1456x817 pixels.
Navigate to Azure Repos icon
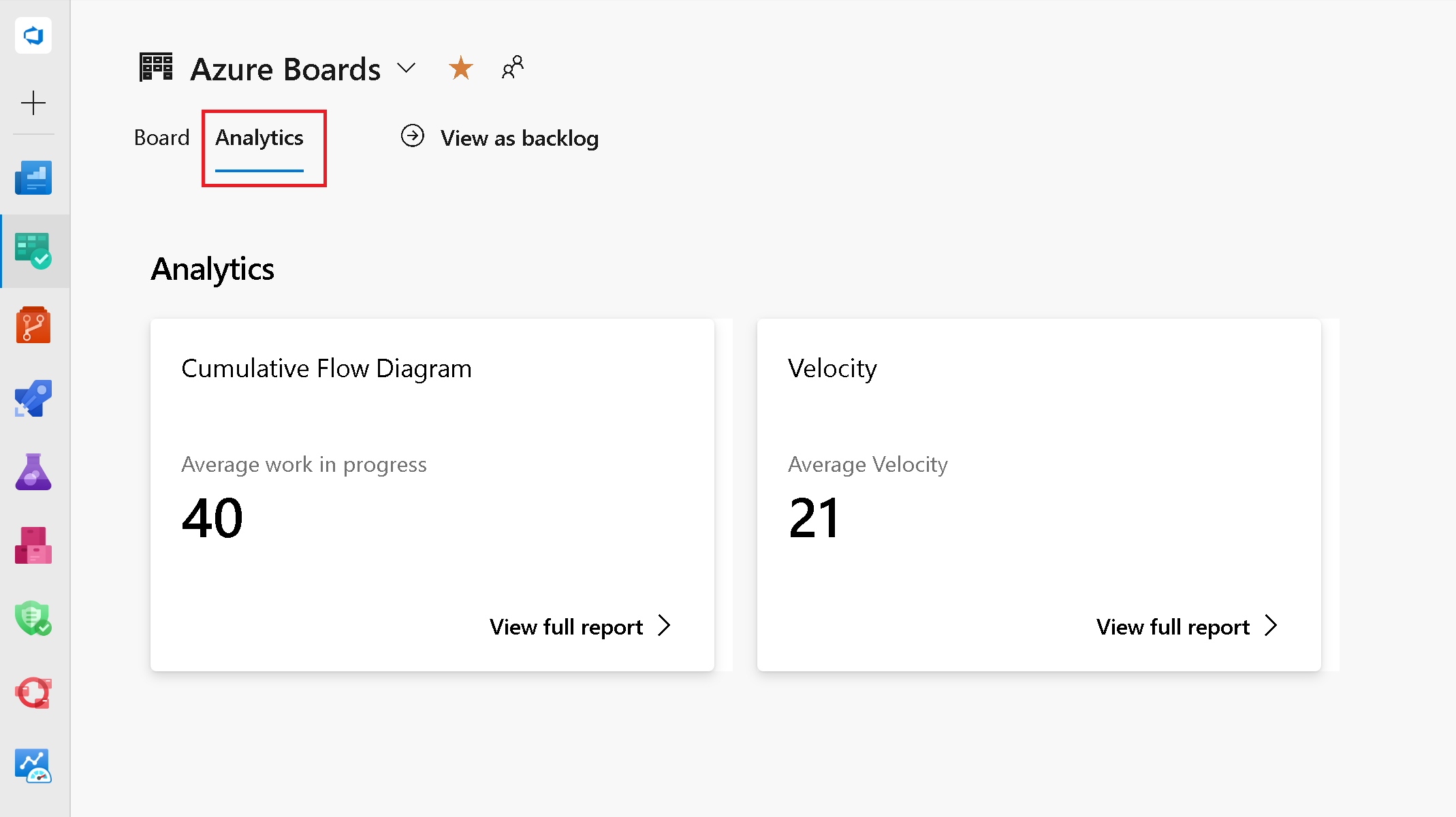(x=33, y=326)
